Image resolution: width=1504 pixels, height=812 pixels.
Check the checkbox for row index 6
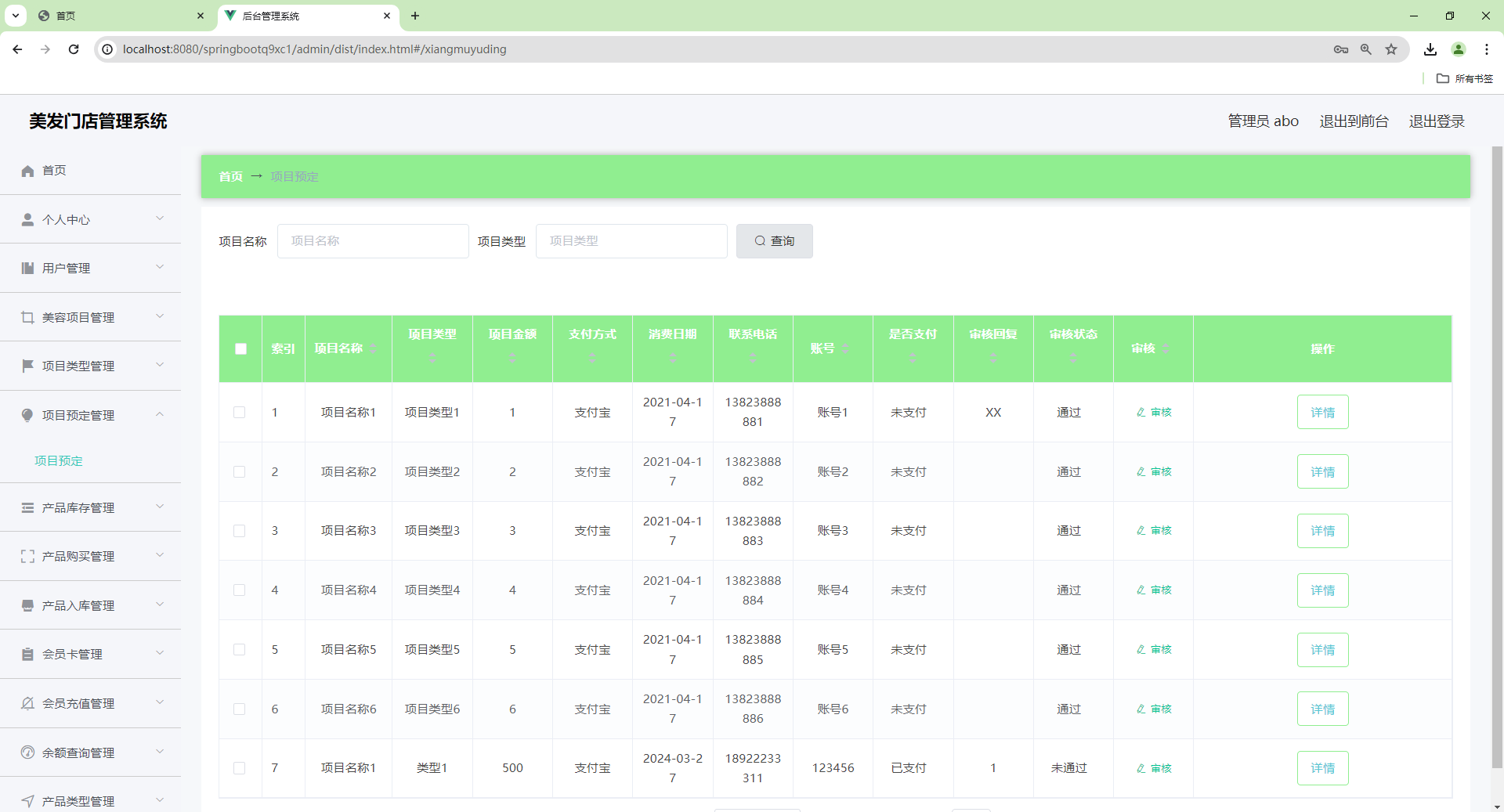pos(240,709)
